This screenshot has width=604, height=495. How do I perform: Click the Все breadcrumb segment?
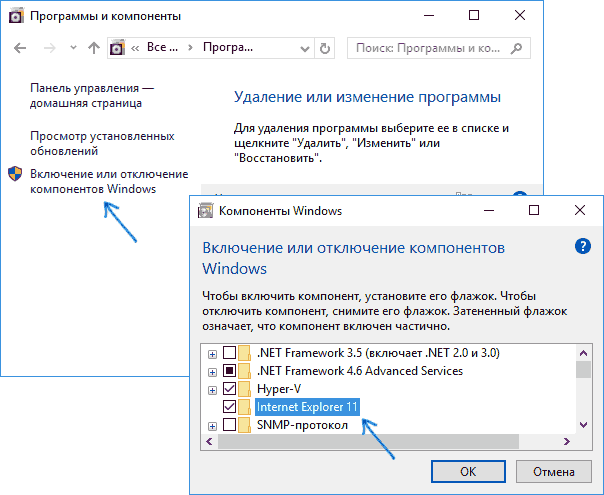click(162, 47)
